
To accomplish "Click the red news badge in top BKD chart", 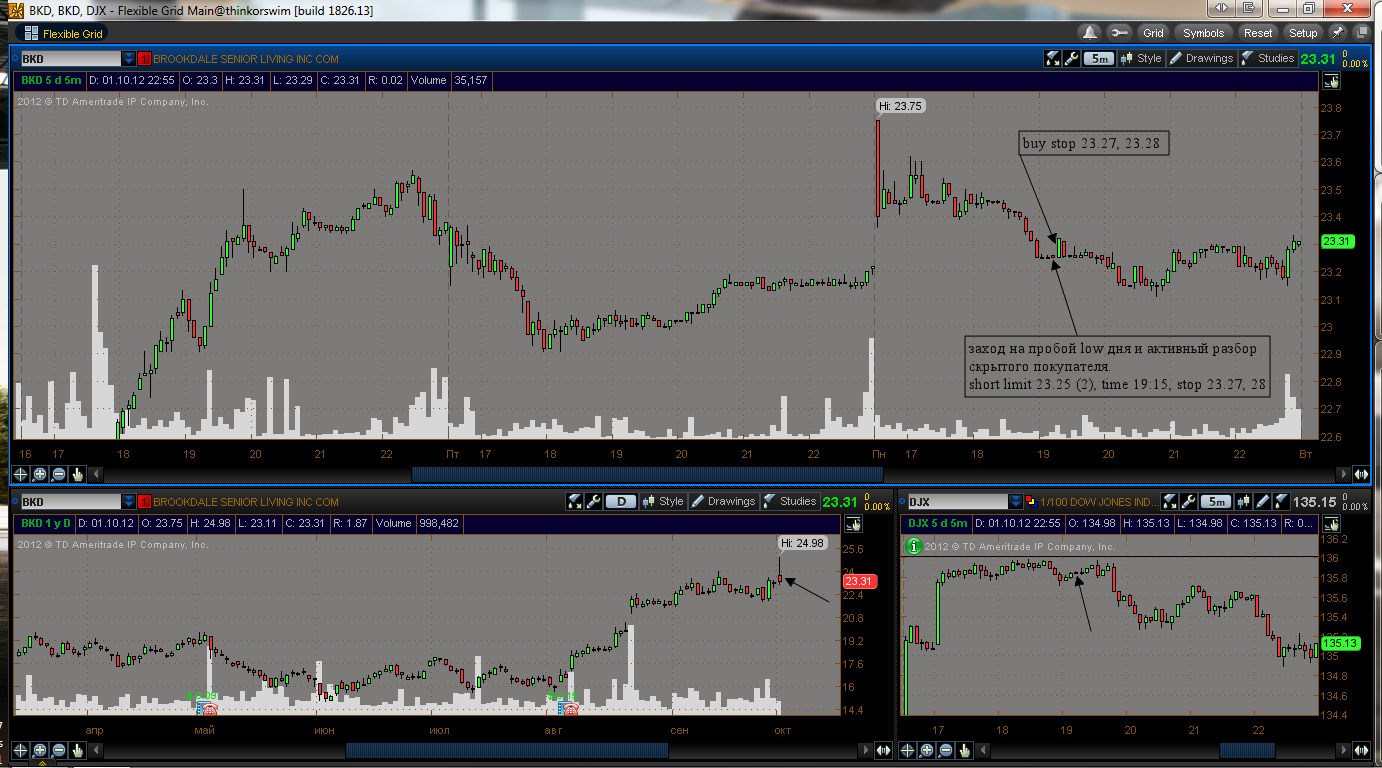I will (x=144, y=59).
